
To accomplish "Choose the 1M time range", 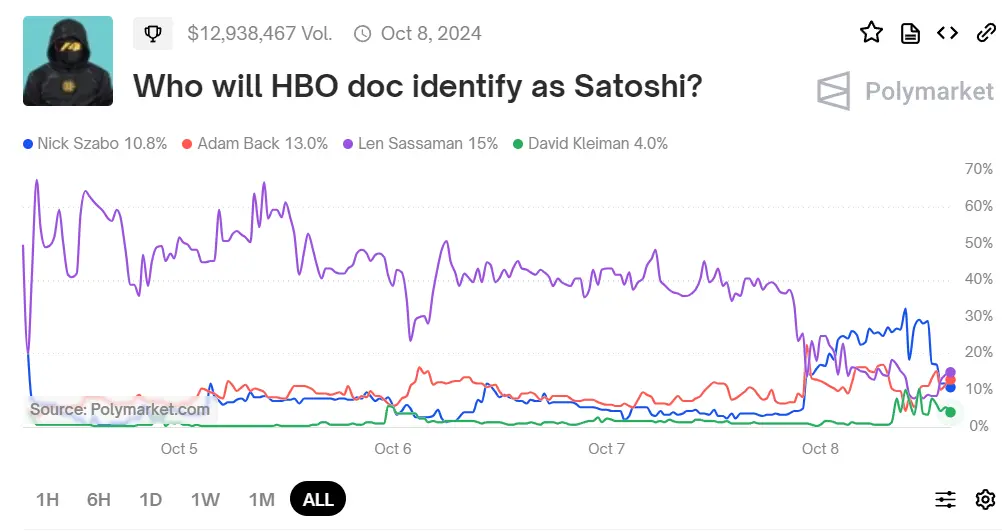I will tap(260, 499).
